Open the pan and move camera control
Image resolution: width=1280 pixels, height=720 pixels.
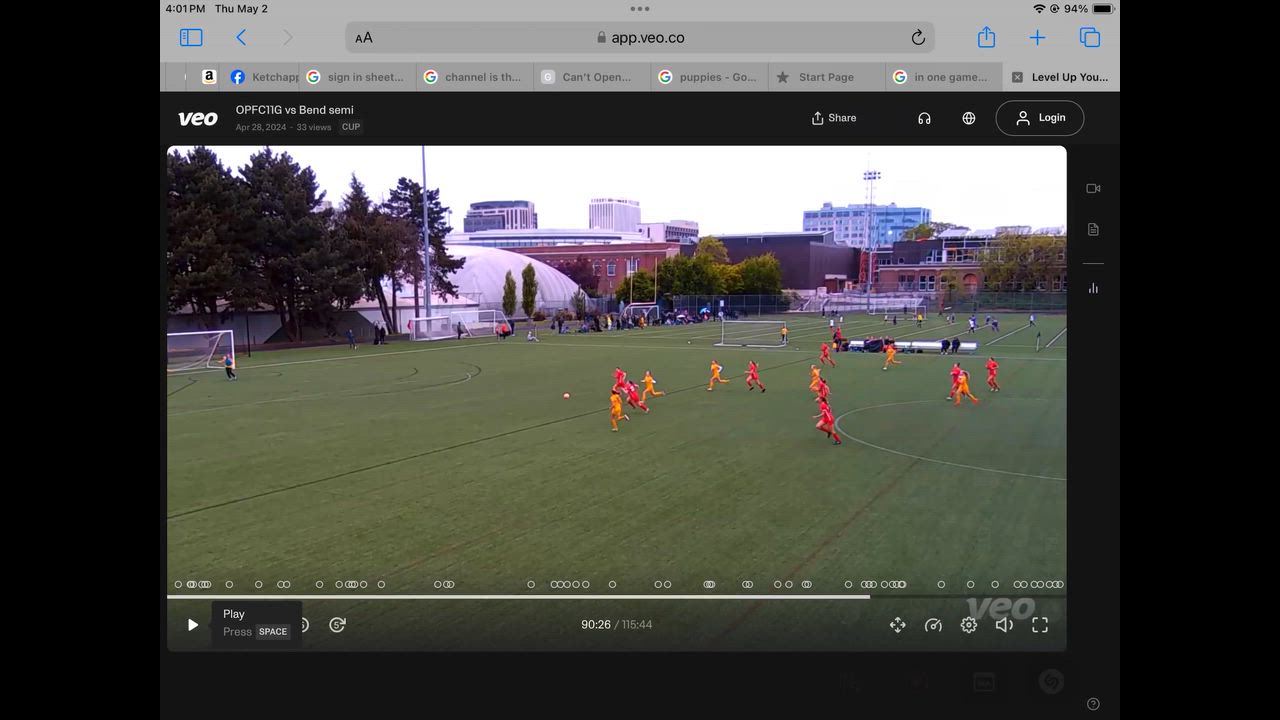point(897,625)
